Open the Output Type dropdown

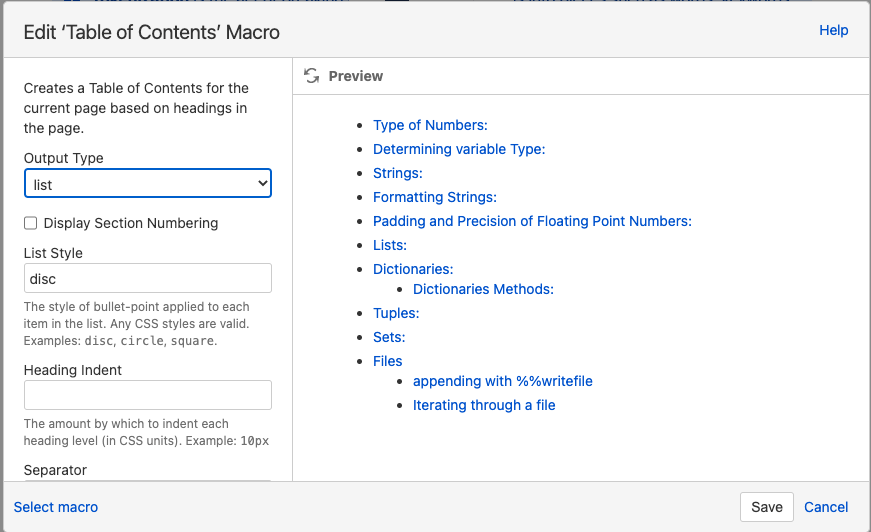[x=148, y=184]
